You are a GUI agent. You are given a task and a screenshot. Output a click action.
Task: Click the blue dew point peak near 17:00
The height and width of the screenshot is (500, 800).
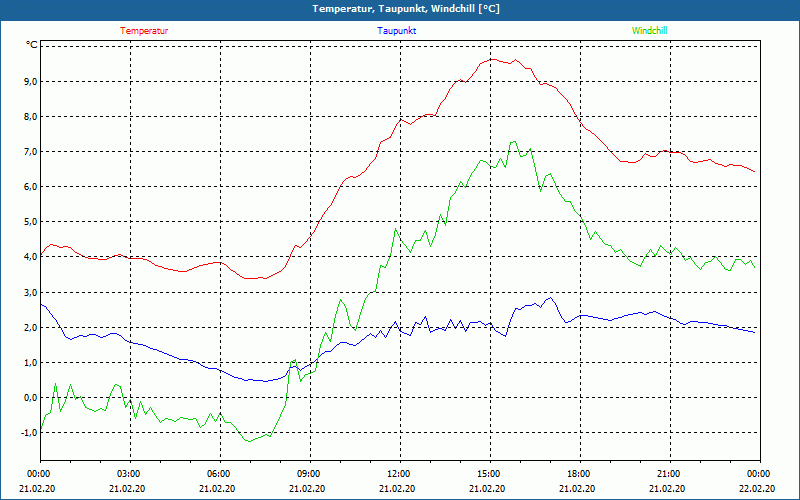point(550,297)
